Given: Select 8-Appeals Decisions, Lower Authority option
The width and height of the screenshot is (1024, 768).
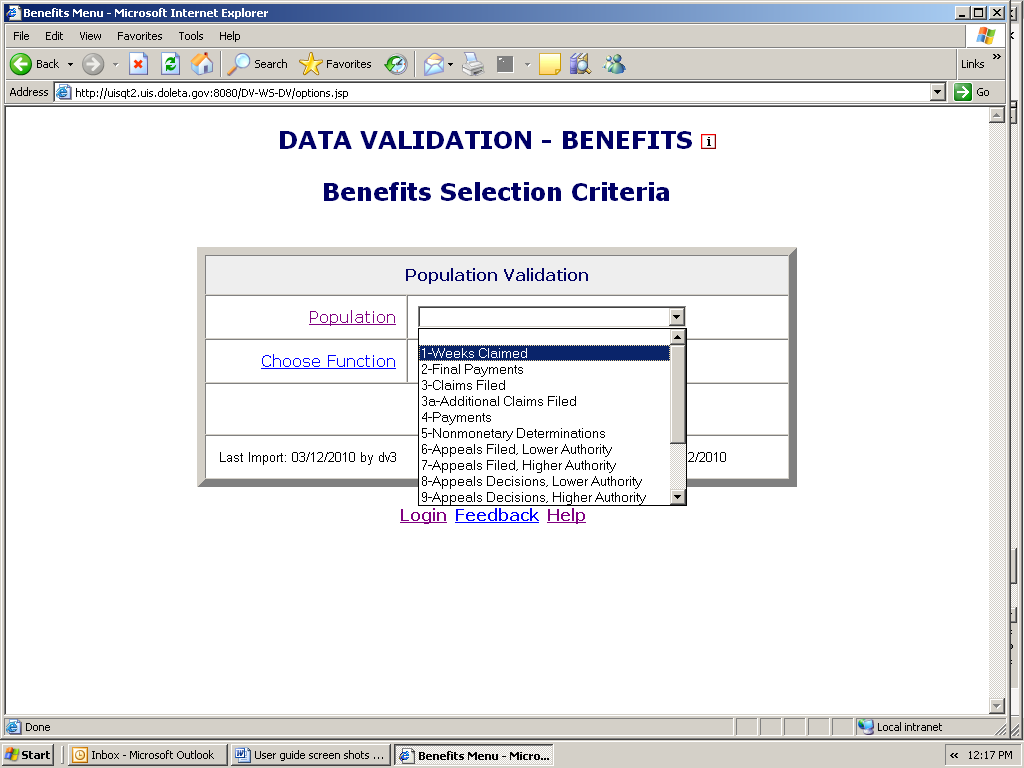Looking at the screenshot, I should [545, 481].
